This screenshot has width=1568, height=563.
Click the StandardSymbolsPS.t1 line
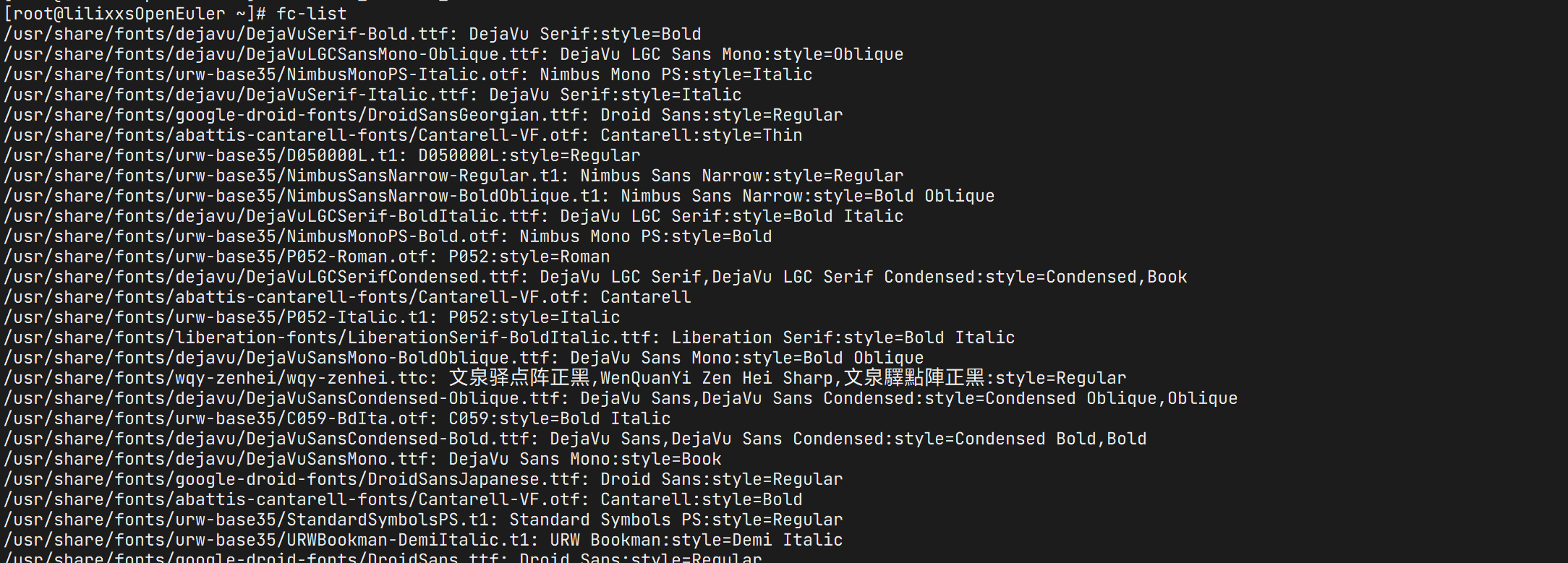[x=423, y=520]
